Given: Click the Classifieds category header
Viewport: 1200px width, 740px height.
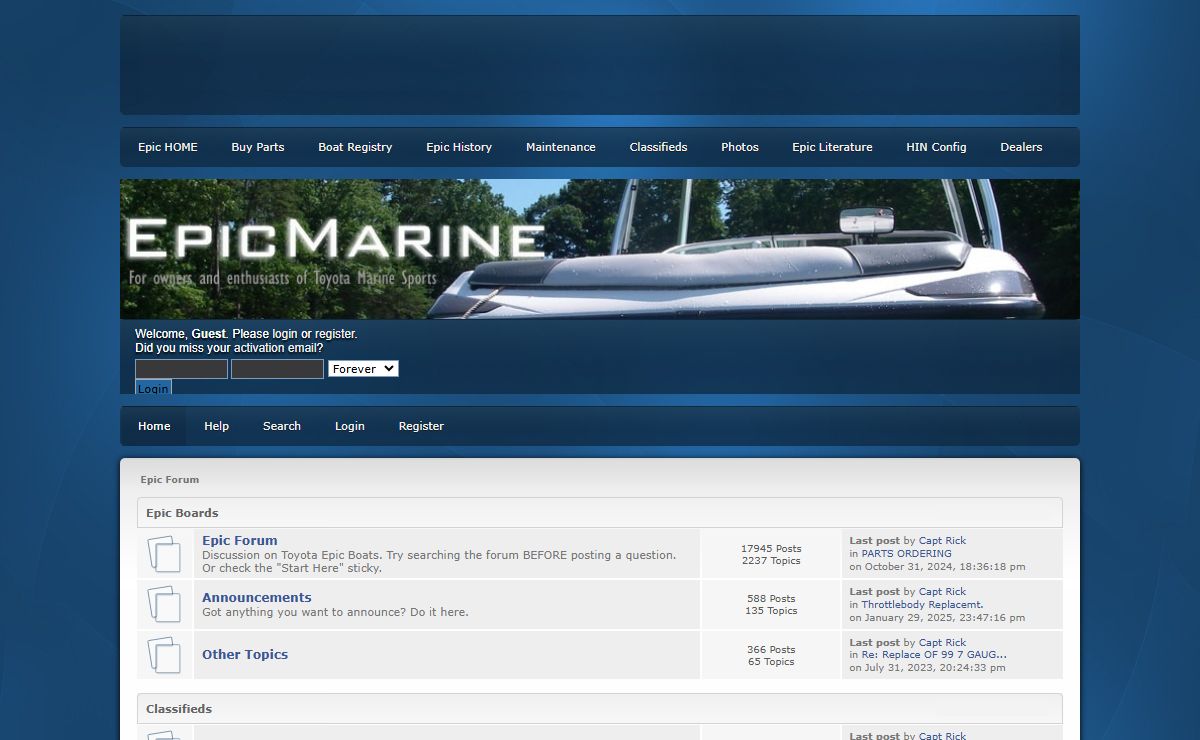Looking at the screenshot, I should 600,709.
